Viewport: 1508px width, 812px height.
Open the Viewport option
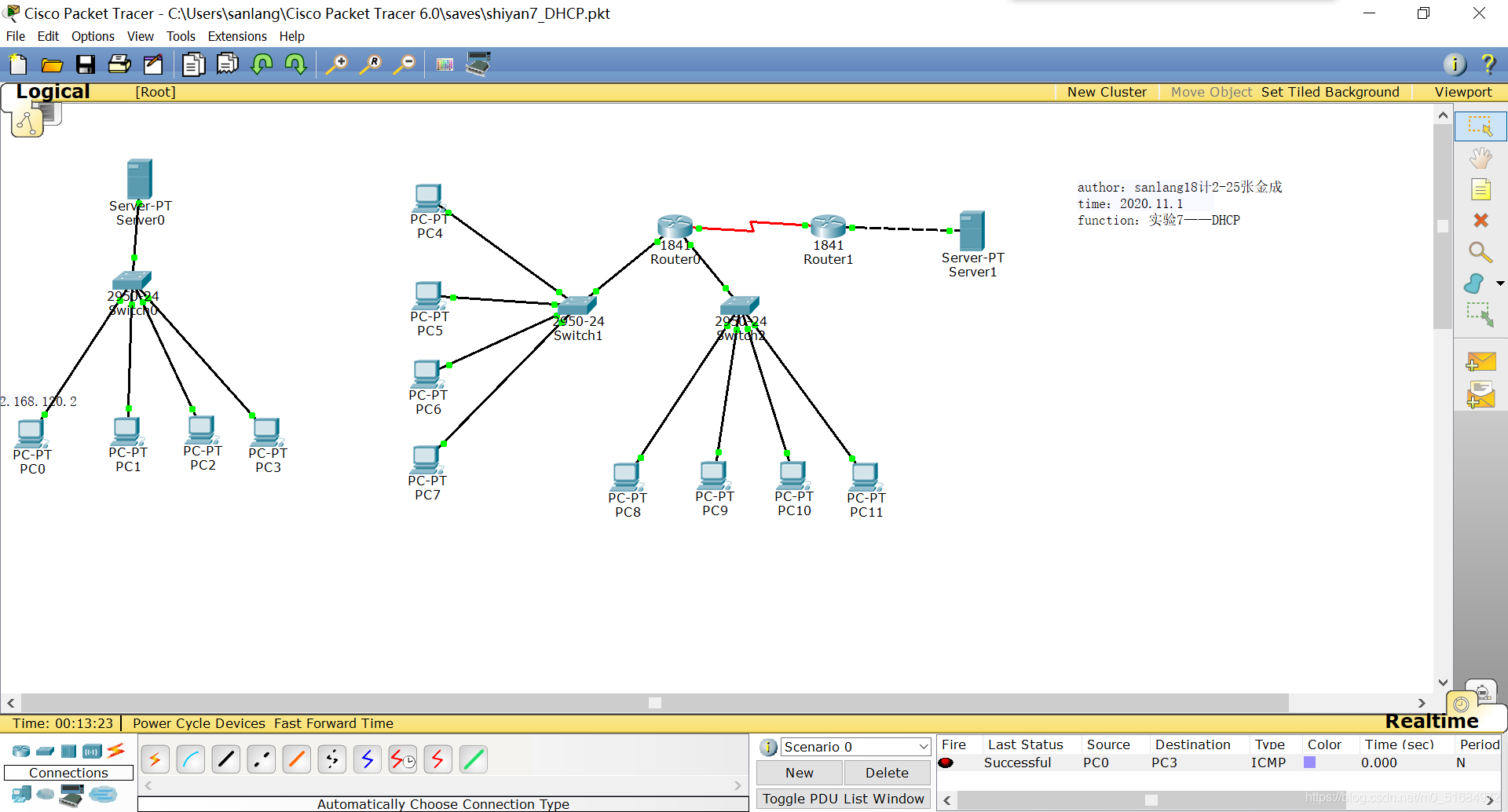[1463, 92]
